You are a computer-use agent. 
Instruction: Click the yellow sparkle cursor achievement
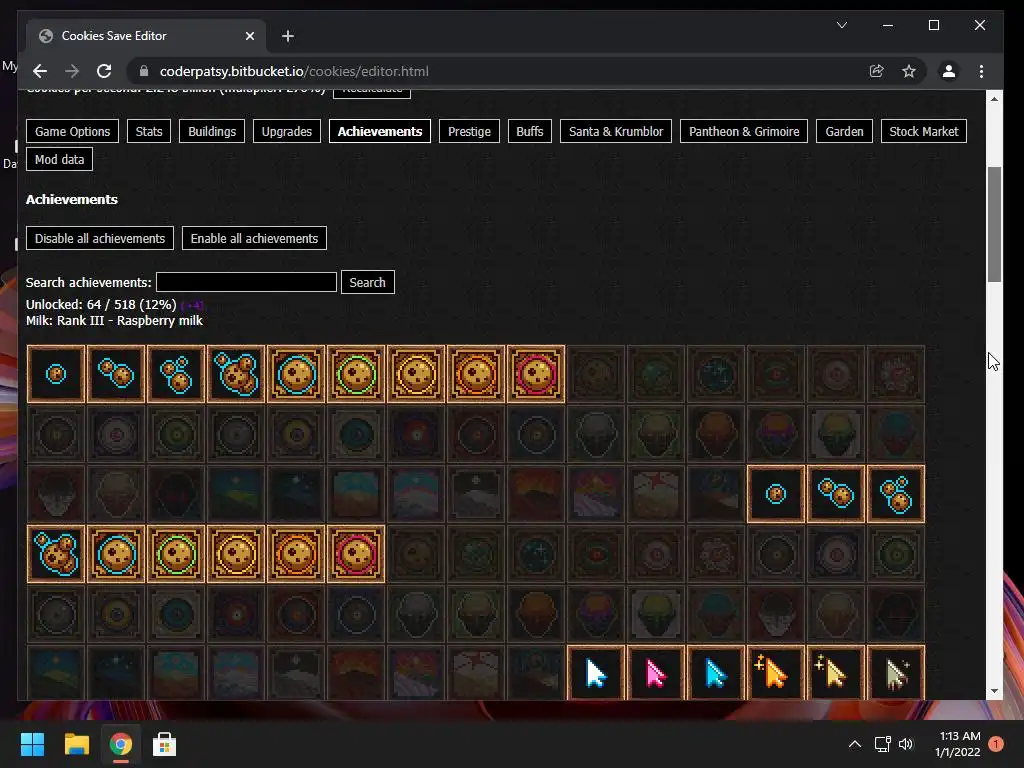tap(836, 673)
